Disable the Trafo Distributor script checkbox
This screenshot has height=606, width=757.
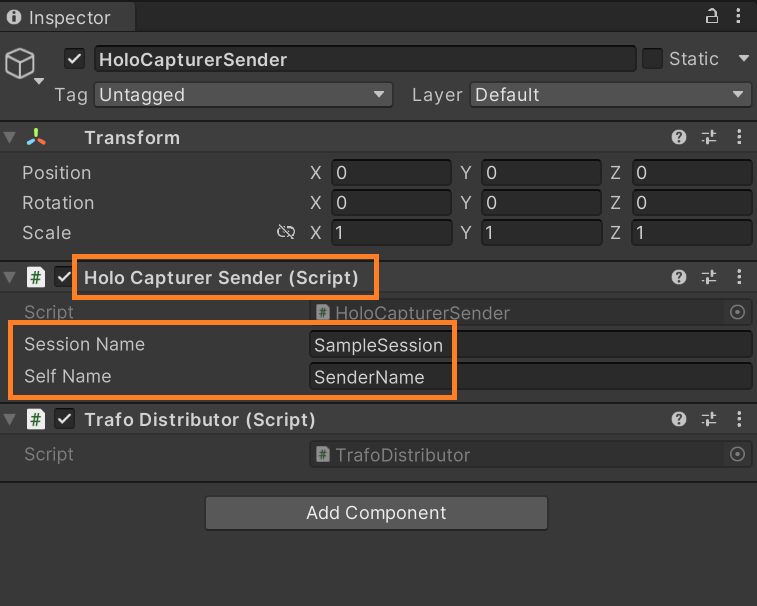point(65,420)
